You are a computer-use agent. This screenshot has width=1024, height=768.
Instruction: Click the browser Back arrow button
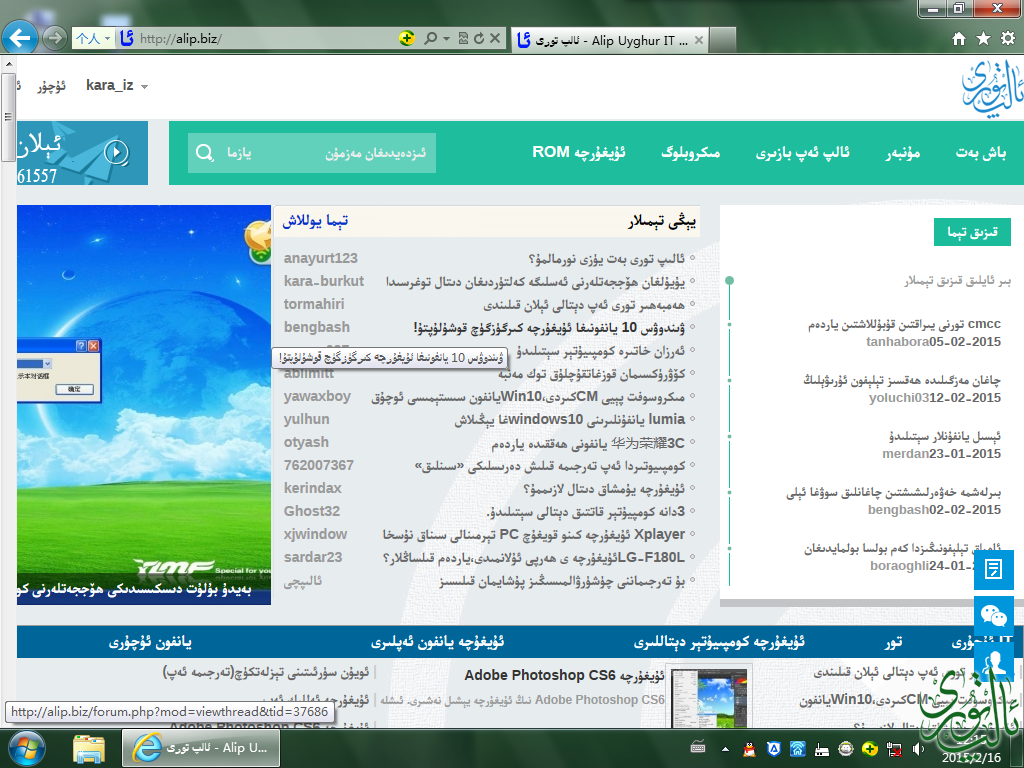(x=21, y=38)
